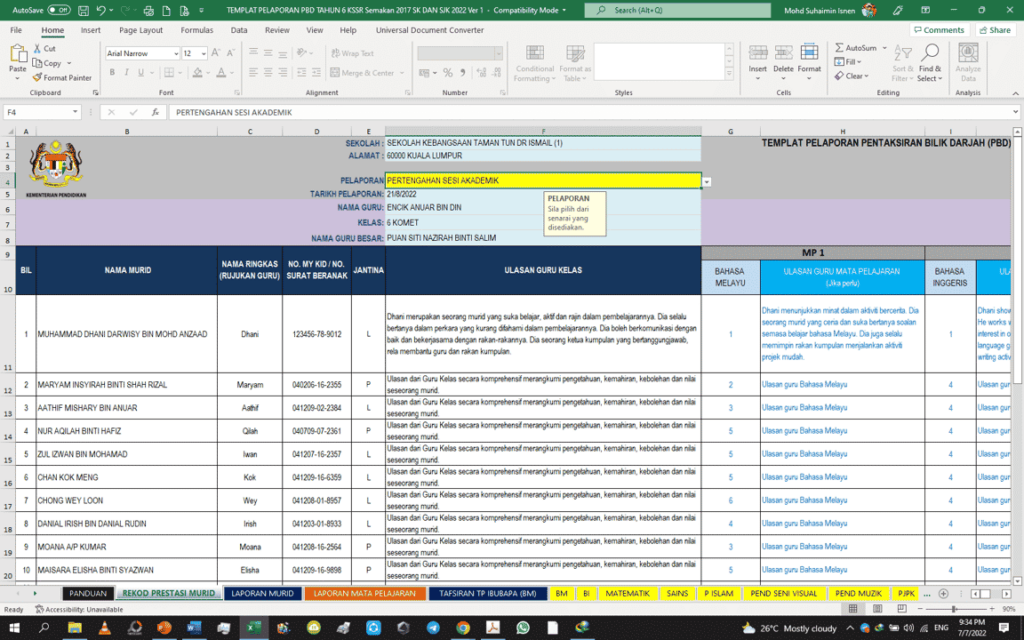Click the Undo arrow icon
This screenshot has width=1024, height=640.
click(103, 10)
